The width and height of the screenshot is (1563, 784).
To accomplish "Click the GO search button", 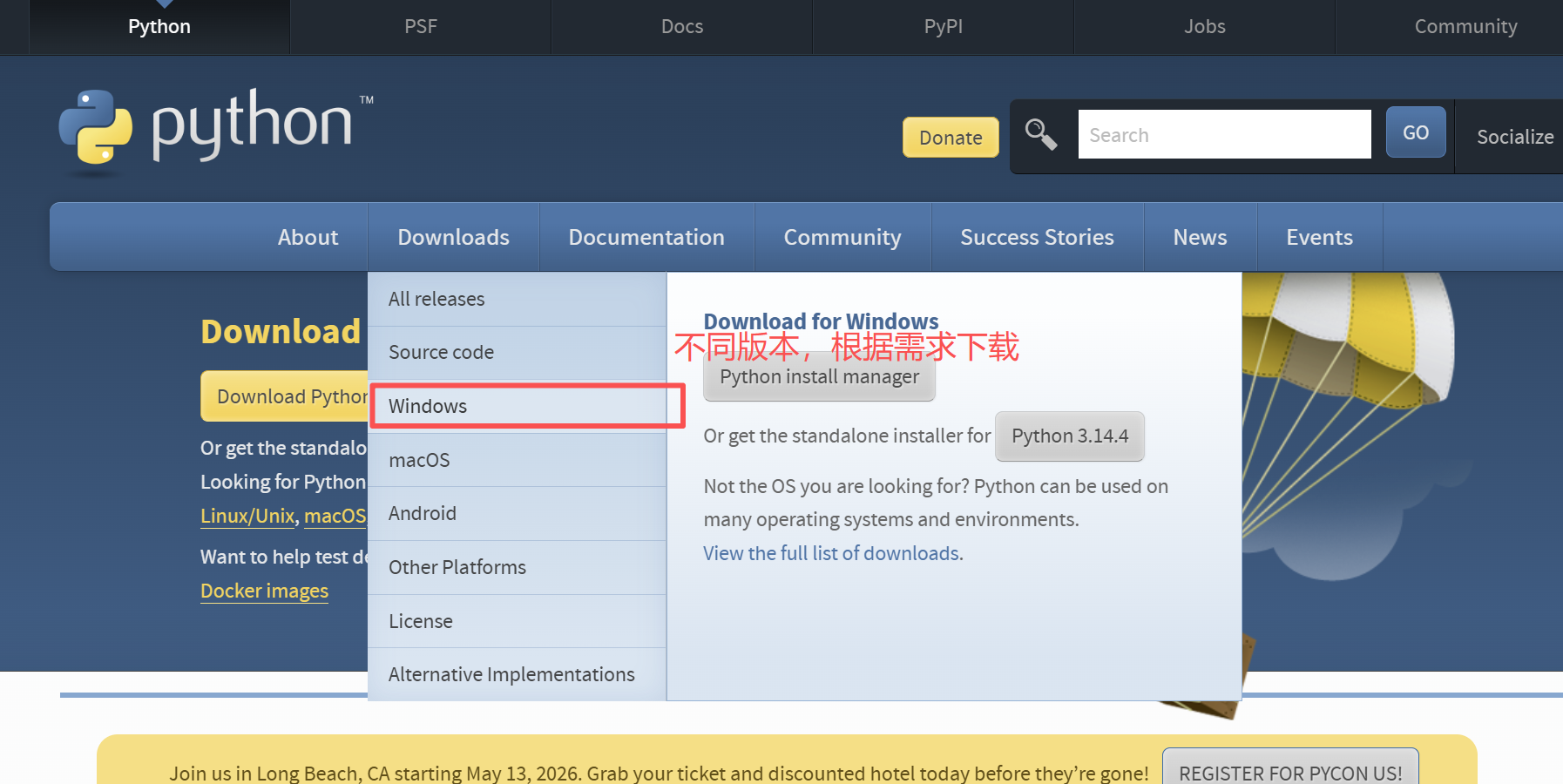I will [x=1416, y=132].
